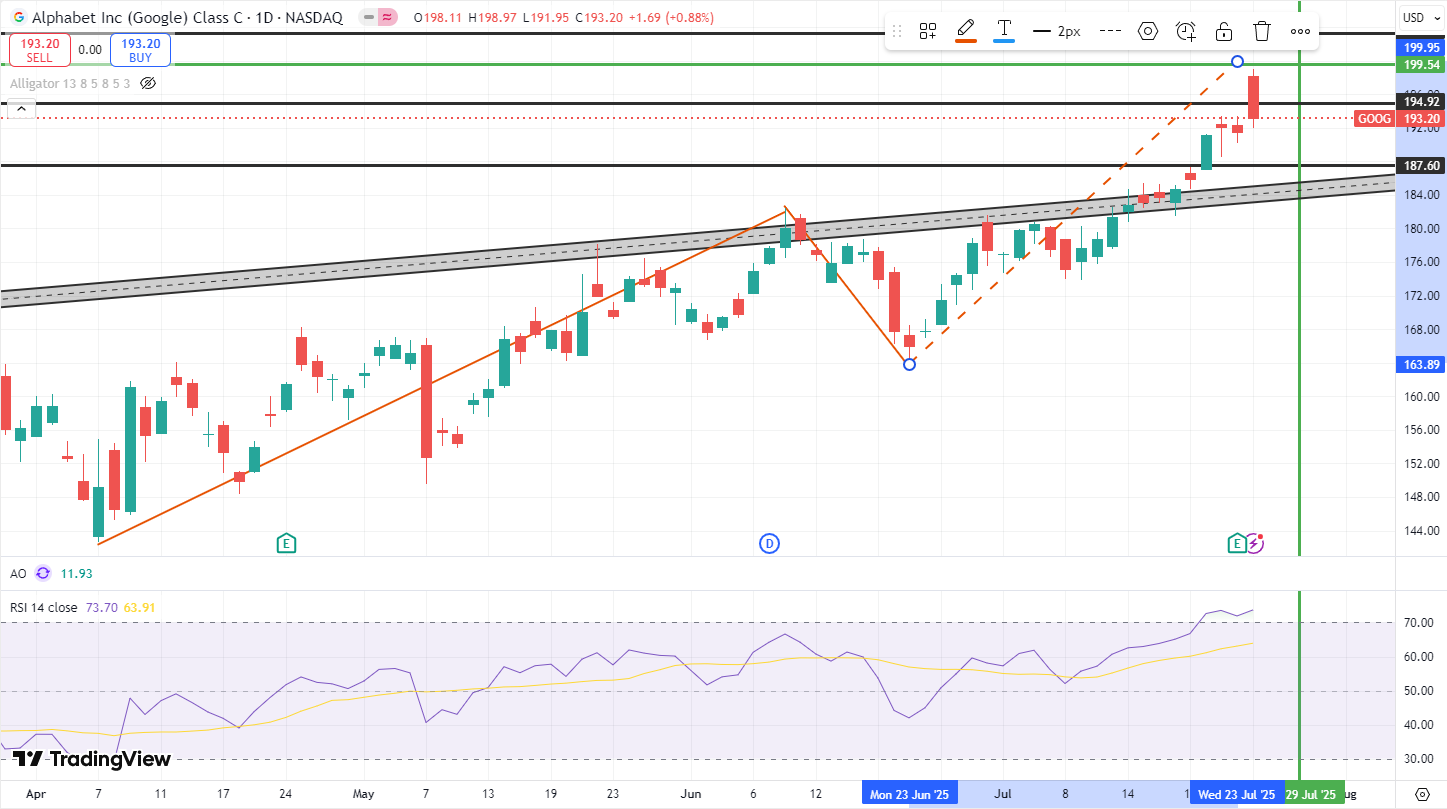Open drawing settings hexagon icon
The width and height of the screenshot is (1447, 809).
1148,31
